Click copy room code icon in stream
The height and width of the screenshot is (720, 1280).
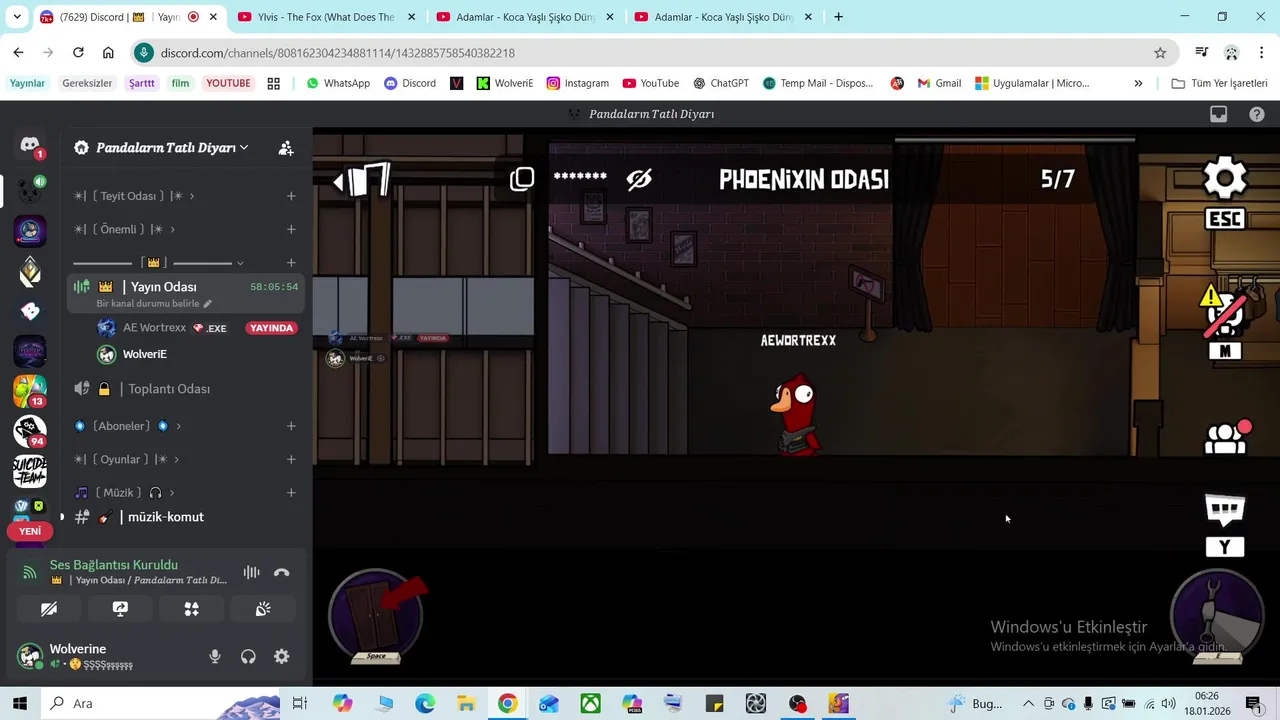tap(522, 180)
